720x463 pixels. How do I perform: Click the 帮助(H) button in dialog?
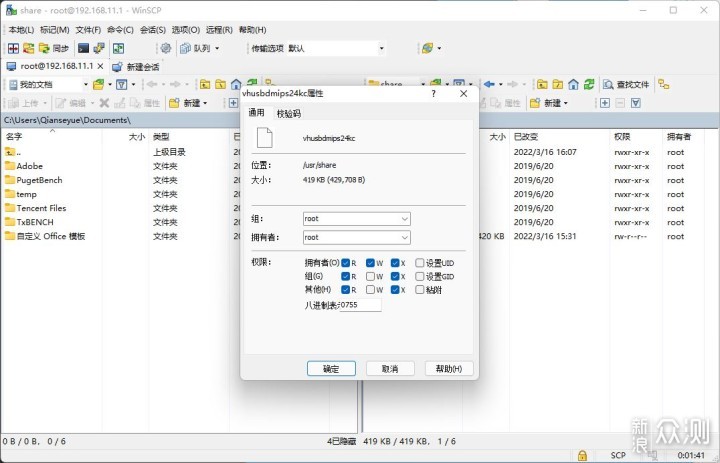(x=449, y=368)
